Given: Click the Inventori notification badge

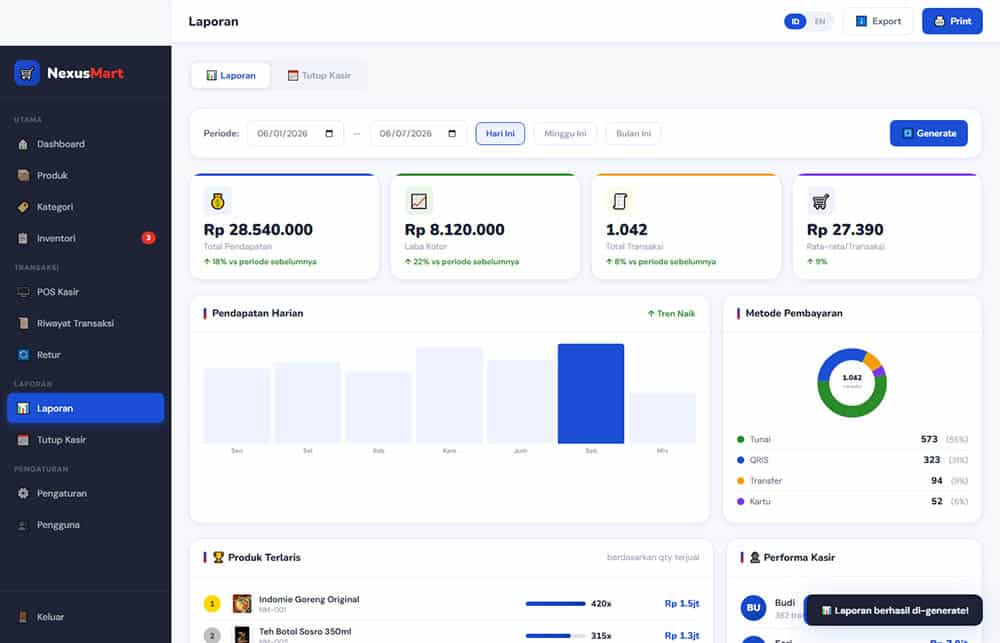Looking at the screenshot, I should 148,238.
